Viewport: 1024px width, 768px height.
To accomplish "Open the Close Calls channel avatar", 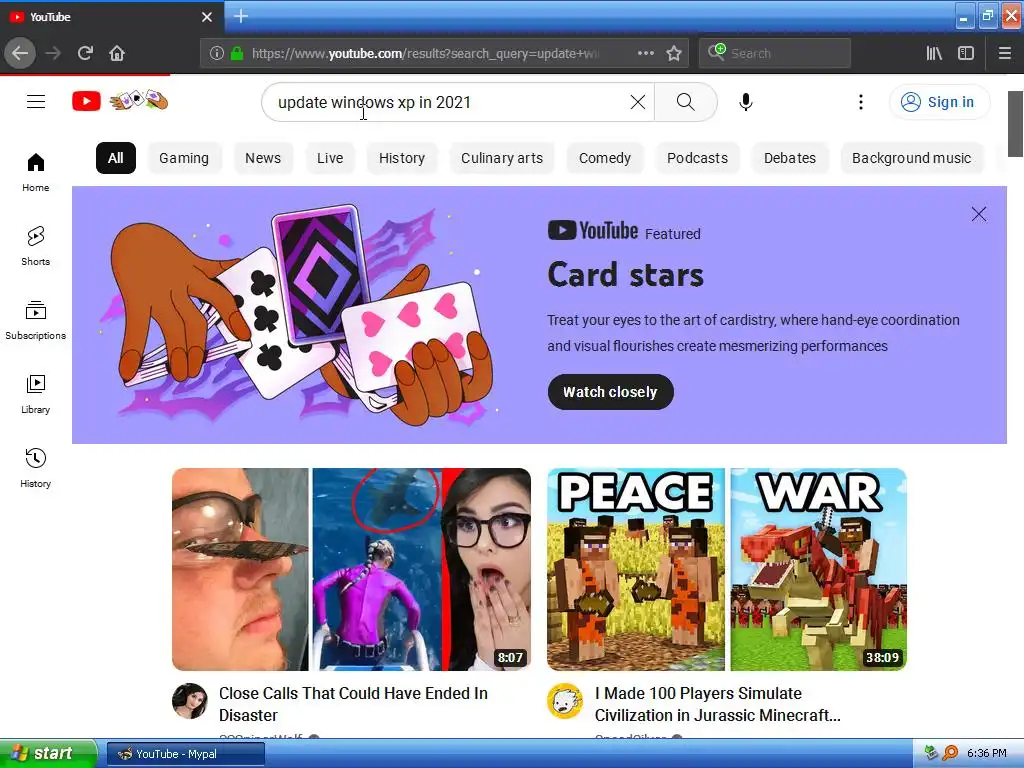I will (190, 701).
